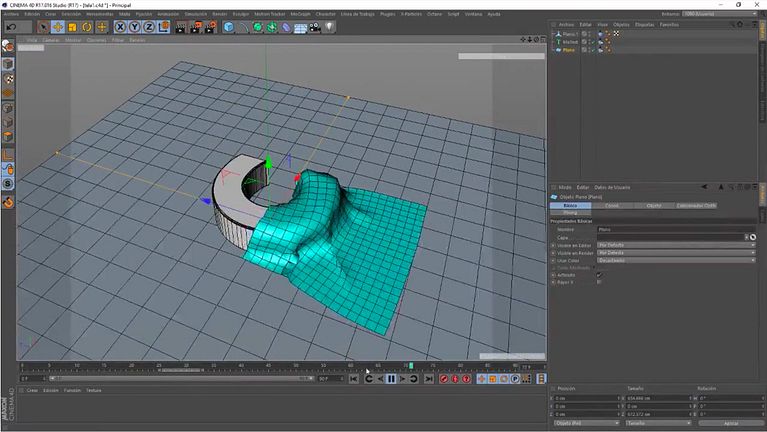Add a Cube primitive object
This screenshot has width=767, height=432.
click(x=228, y=27)
